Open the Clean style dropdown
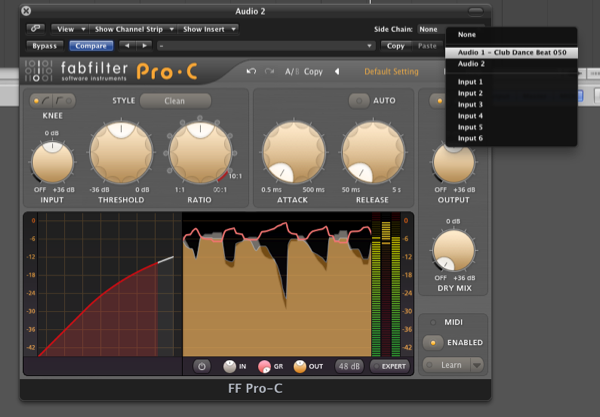600x417 pixels. [175, 101]
